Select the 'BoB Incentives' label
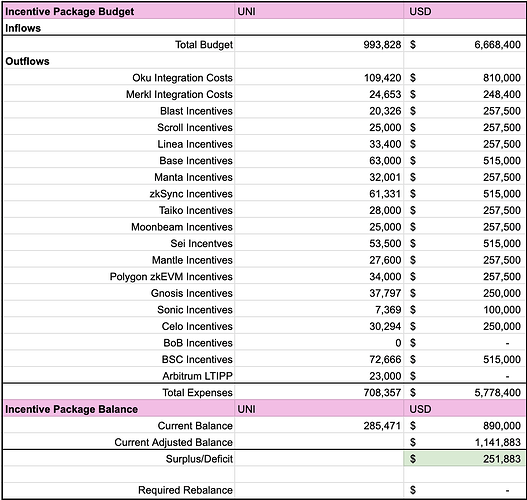The image size is (527, 500). coord(198,343)
